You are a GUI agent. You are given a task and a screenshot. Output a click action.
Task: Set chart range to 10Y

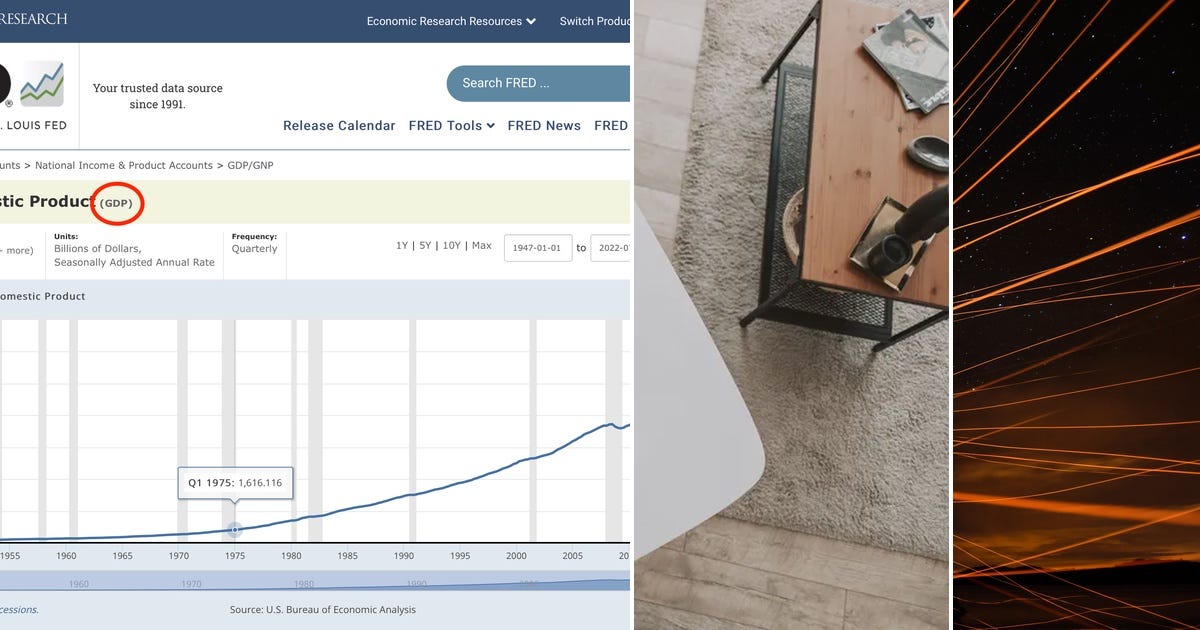click(452, 246)
